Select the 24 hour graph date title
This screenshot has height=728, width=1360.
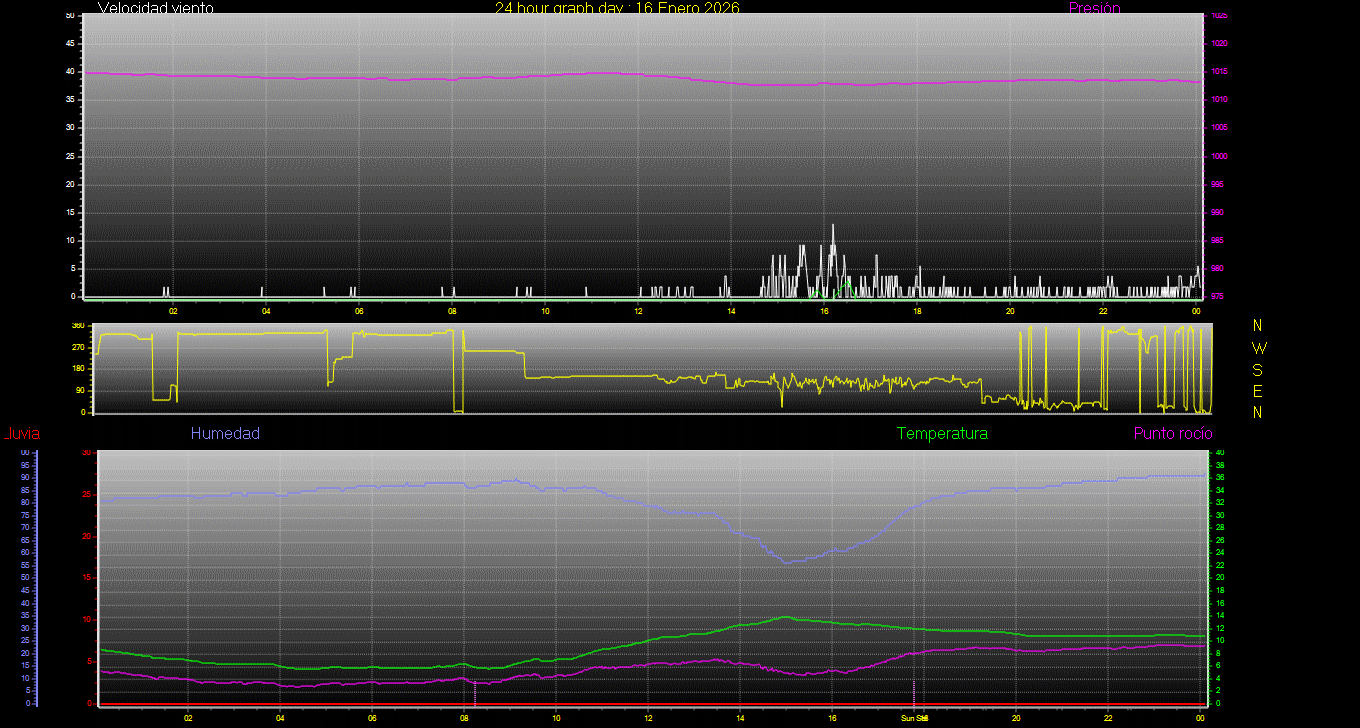pyautogui.click(x=617, y=8)
